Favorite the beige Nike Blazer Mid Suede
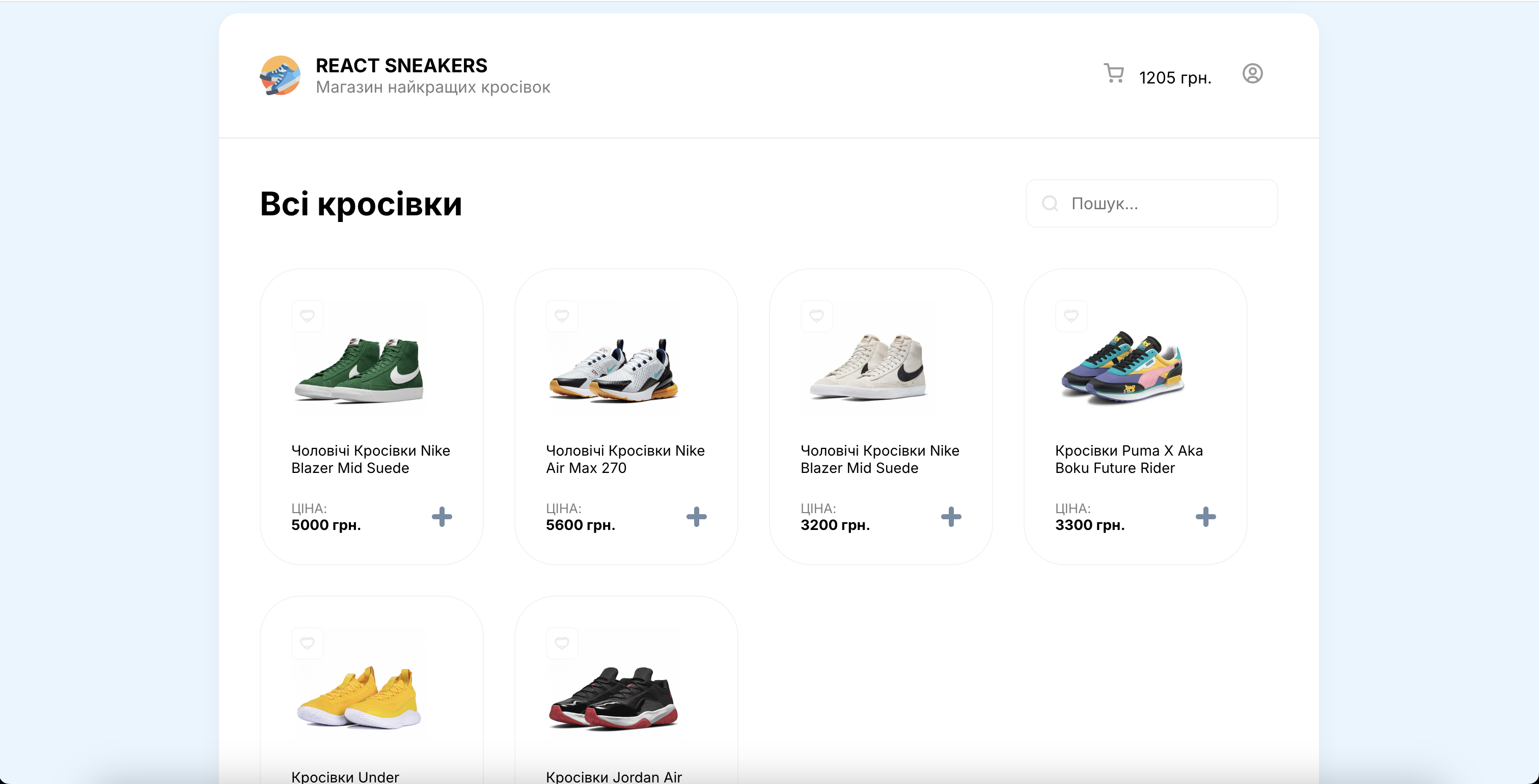The width and height of the screenshot is (1539, 784). click(x=816, y=316)
